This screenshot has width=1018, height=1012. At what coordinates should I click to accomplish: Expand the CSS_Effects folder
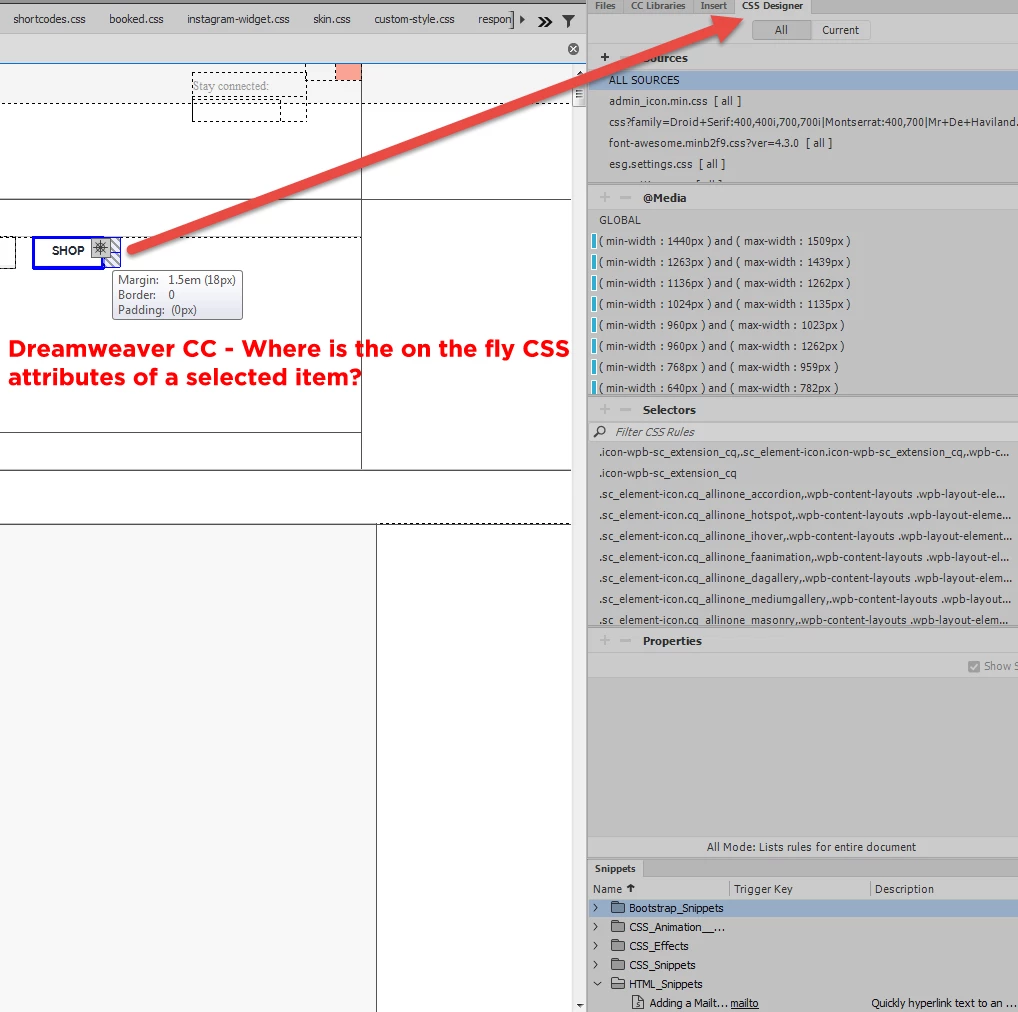(x=596, y=945)
